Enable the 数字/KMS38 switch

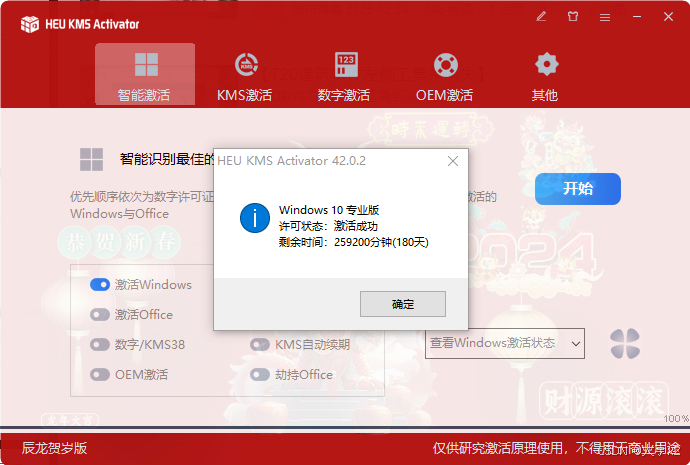100,344
